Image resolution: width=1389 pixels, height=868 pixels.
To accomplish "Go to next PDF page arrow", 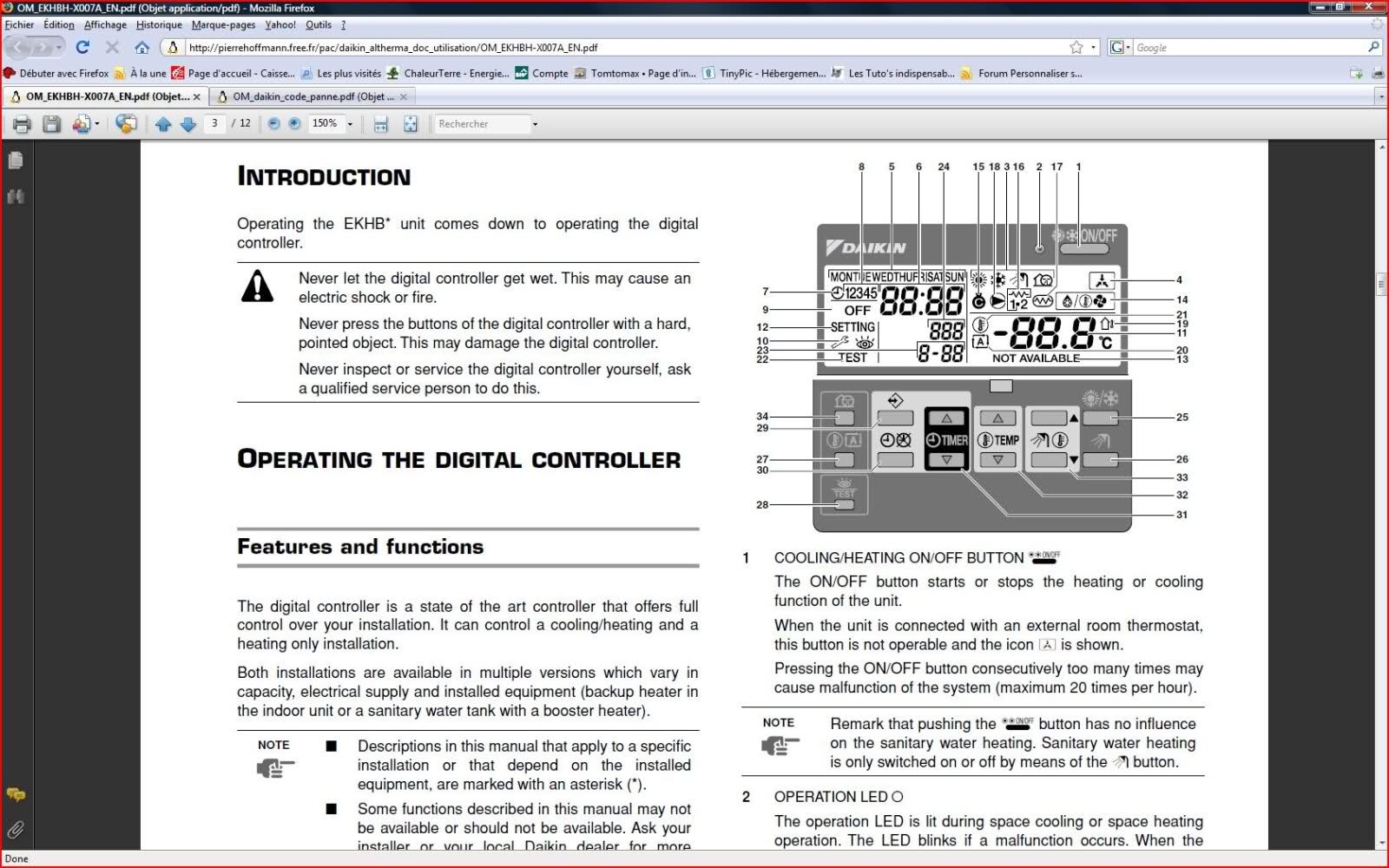I will (x=188, y=124).
